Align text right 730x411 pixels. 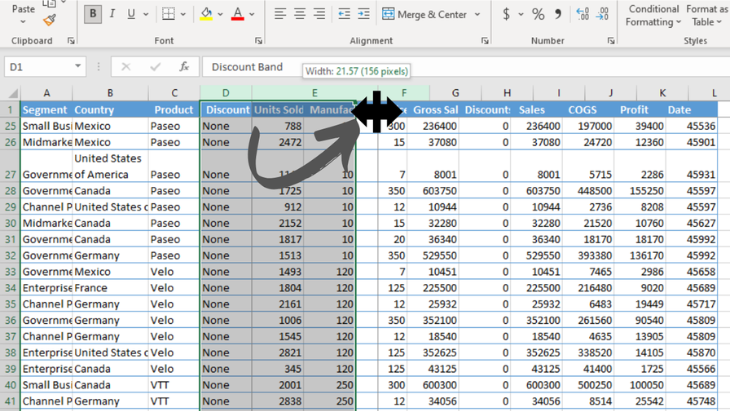click(x=319, y=14)
